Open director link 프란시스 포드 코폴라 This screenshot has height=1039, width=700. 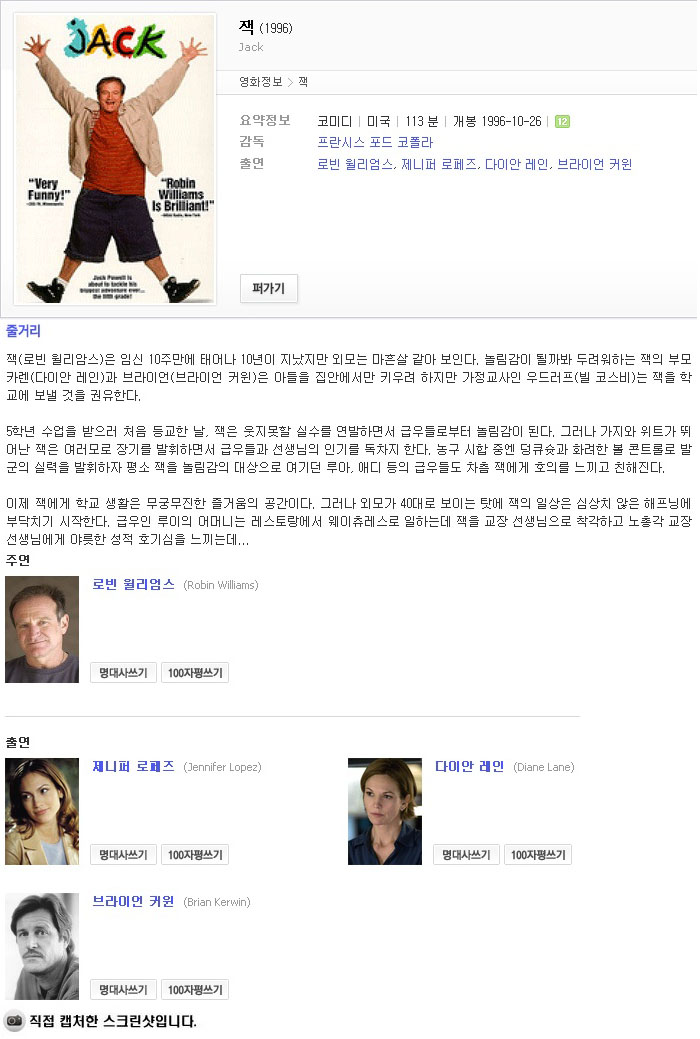pyautogui.click(x=375, y=142)
